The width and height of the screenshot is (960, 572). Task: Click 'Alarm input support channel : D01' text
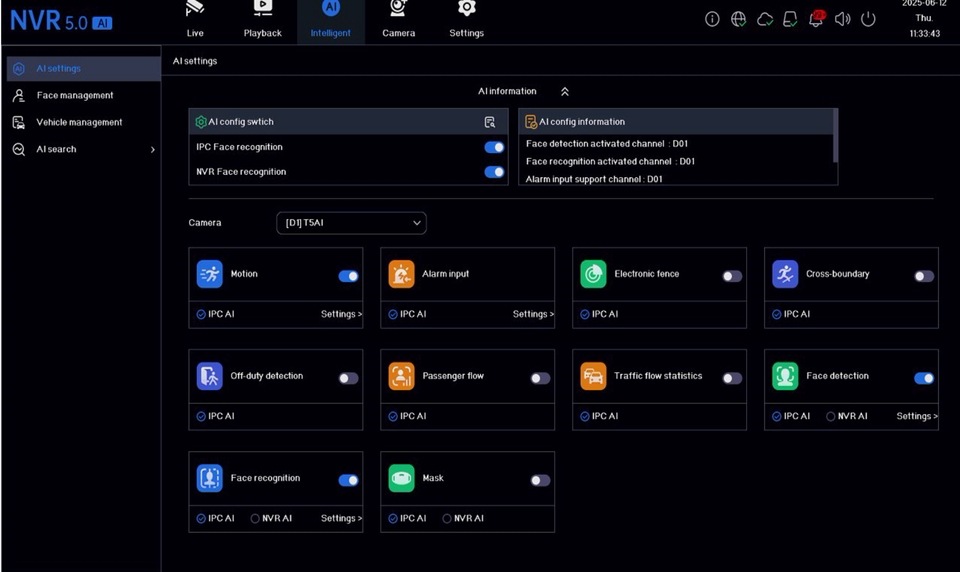[594, 179]
